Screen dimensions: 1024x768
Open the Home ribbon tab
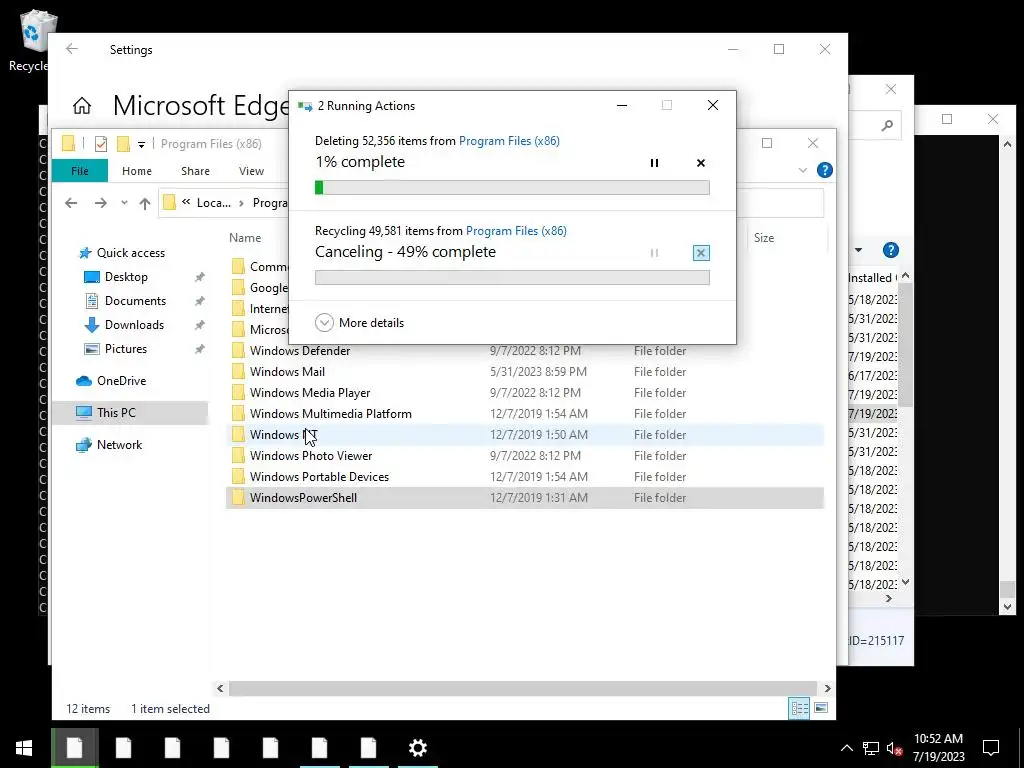[136, 171]
